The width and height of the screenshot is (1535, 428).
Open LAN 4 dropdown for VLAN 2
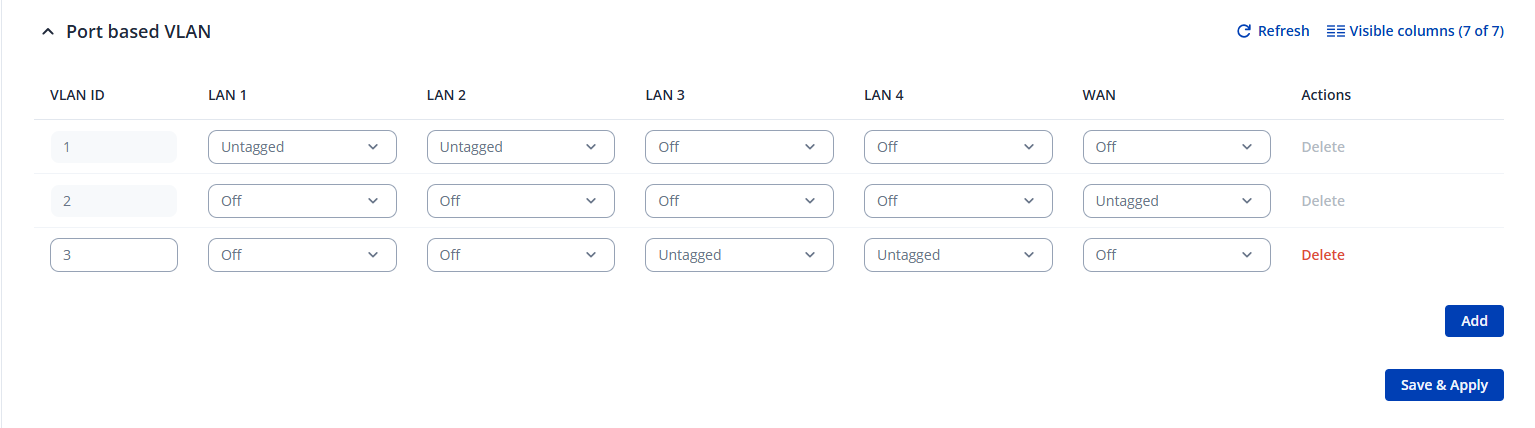[958, 201]
